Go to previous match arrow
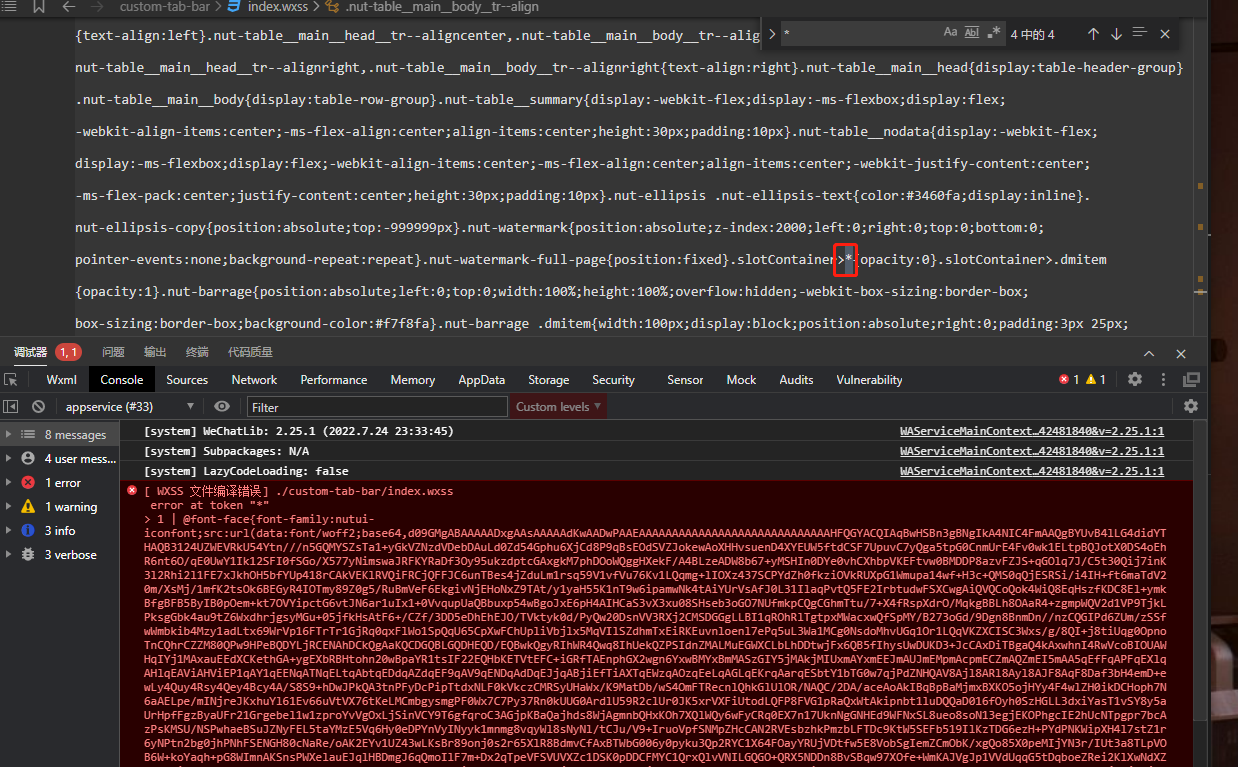This screenshot has height=767, width=1238. [x=1093, y=34]
